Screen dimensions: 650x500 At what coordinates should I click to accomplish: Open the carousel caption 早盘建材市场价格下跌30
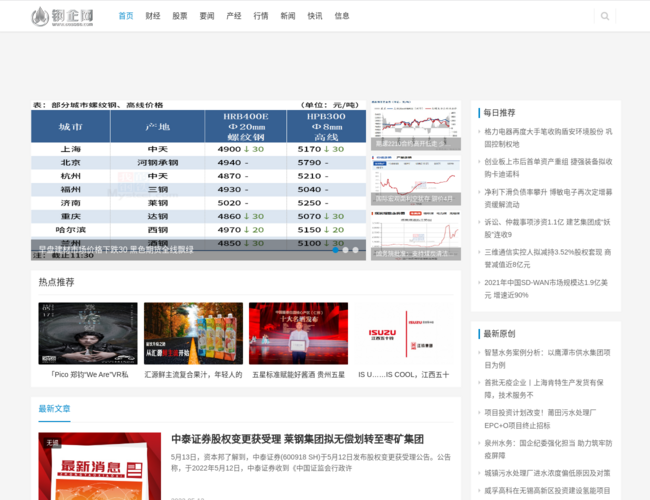116,250
